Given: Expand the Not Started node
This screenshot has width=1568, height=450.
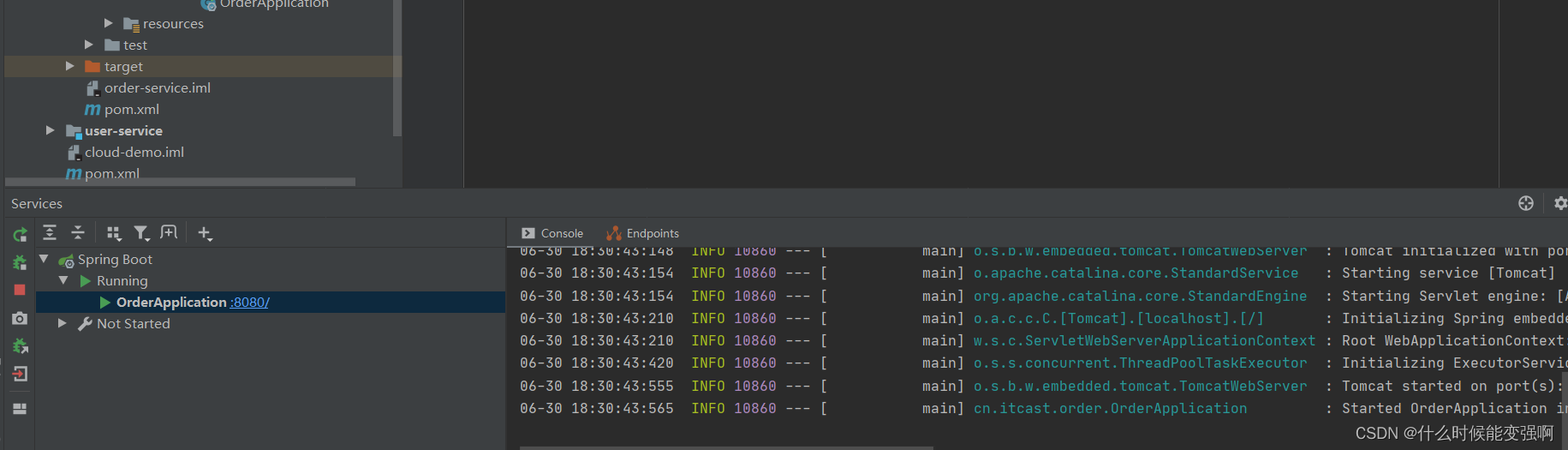Looking at the screenshot, I should pos(63,323).
